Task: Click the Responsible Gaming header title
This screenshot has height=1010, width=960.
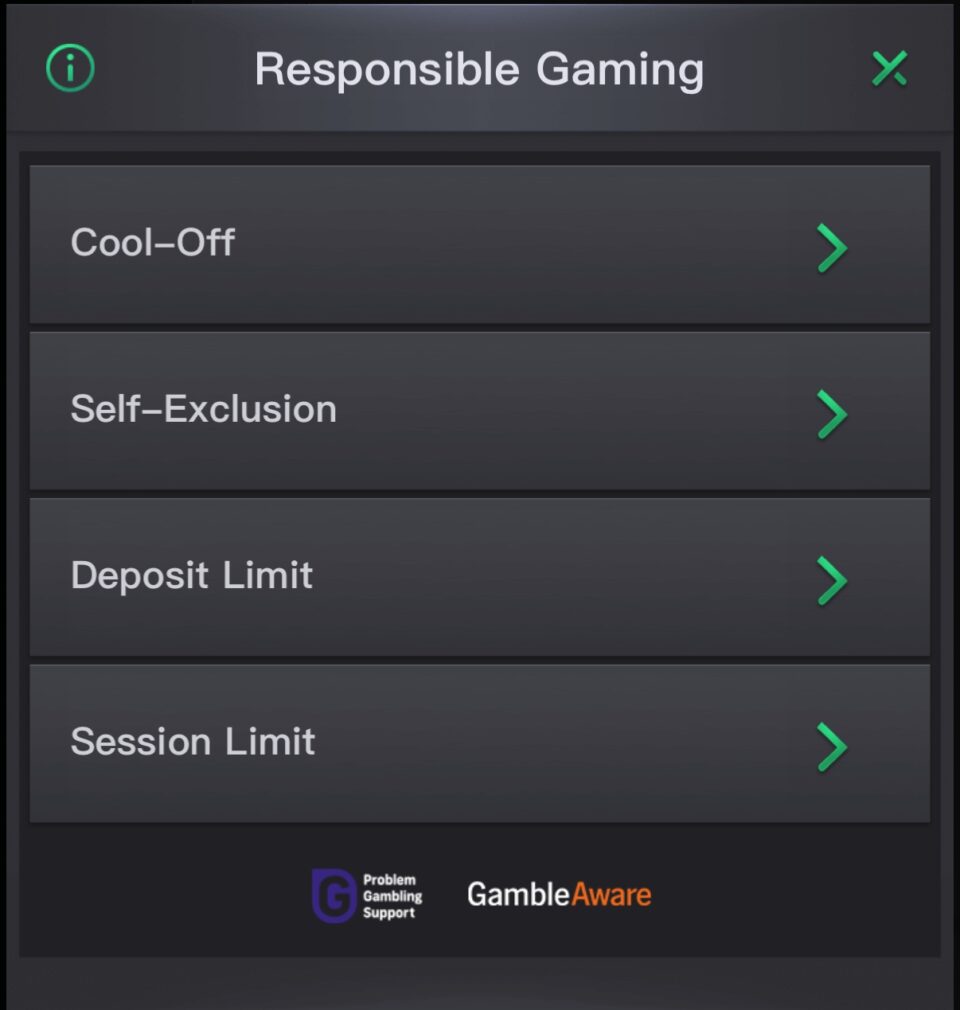Action: [479, 70]
